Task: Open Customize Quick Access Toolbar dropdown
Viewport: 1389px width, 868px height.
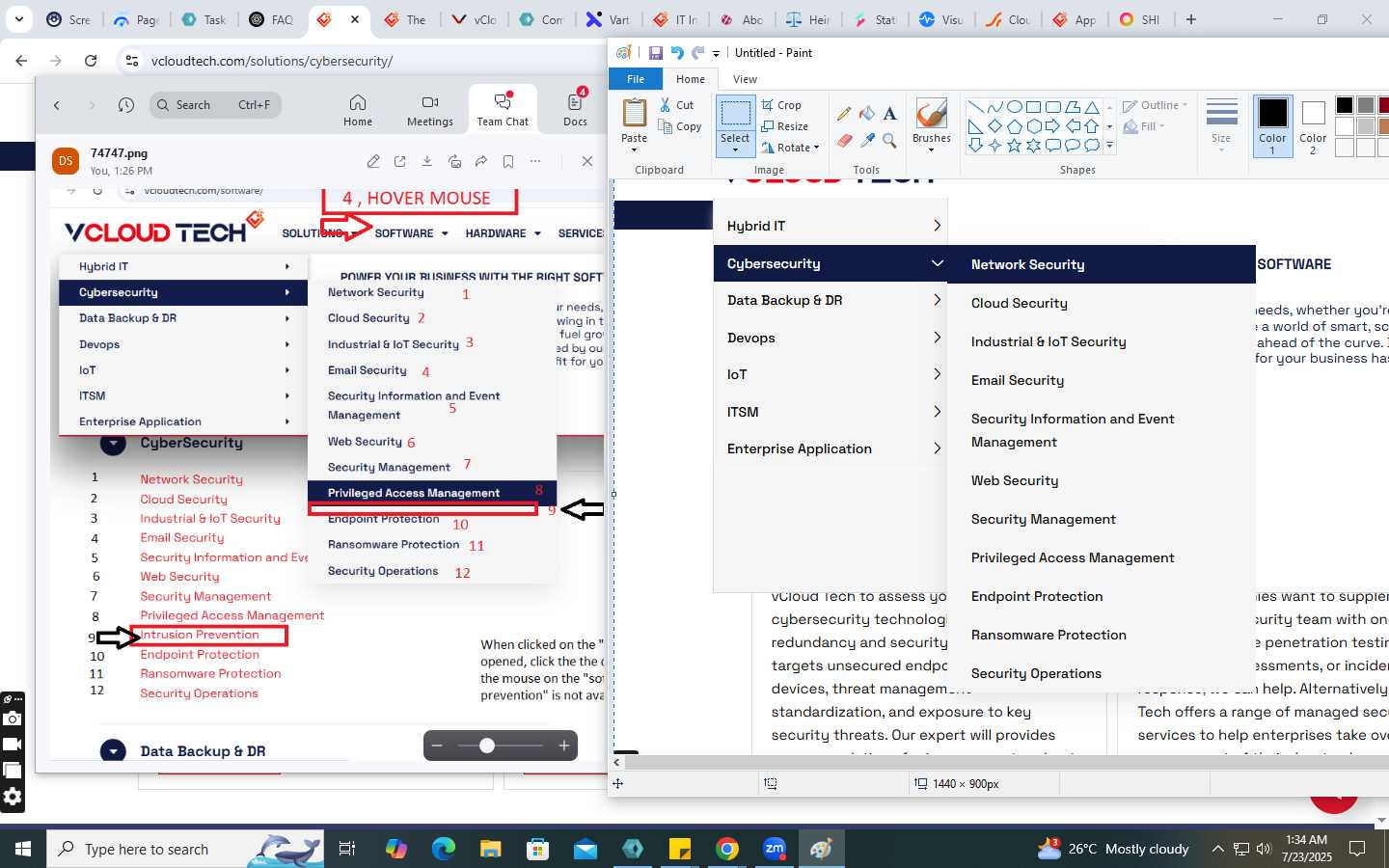Action: click(x=716, y=54)
